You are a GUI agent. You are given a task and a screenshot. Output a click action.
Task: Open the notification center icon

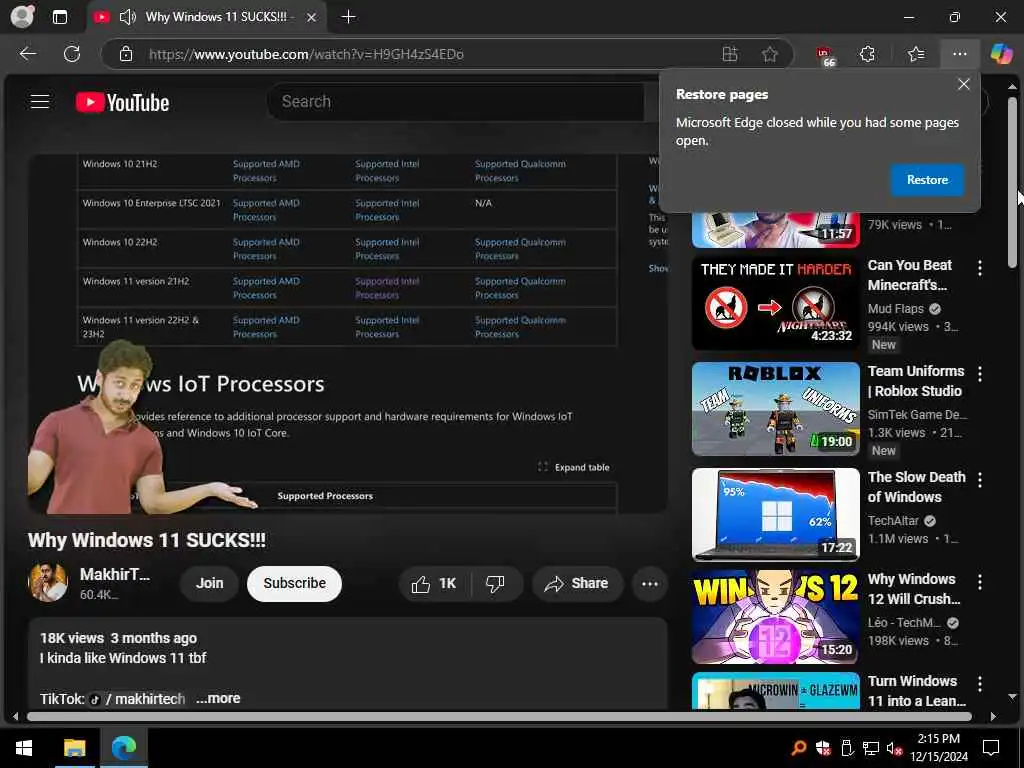click(x=991, y=748)
